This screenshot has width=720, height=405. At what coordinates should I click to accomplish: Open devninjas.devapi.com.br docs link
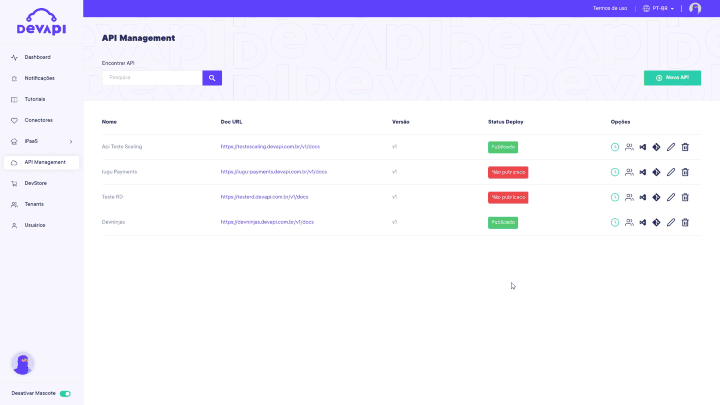tap(267, 222)
